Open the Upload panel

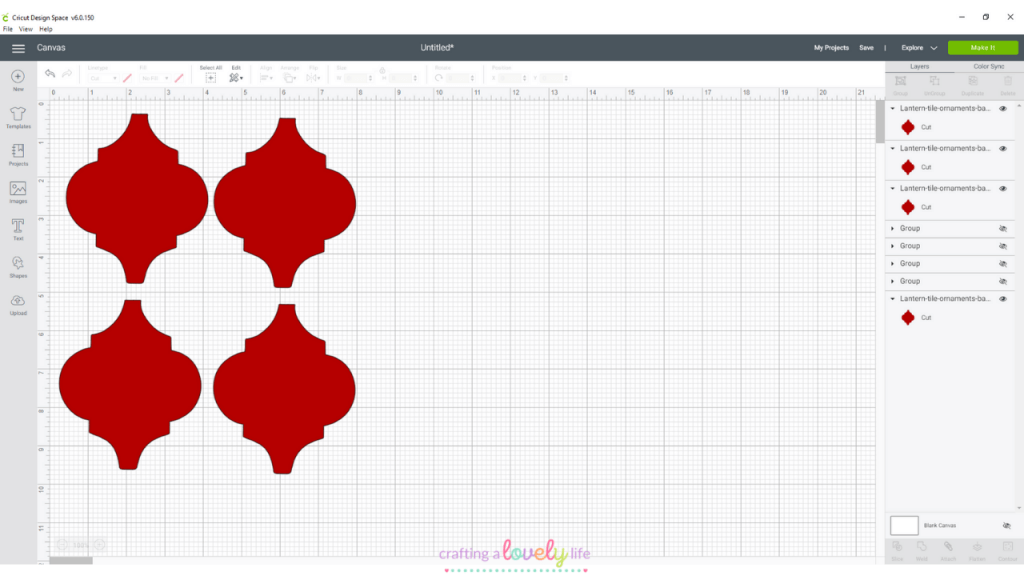(x=18, y=303)
